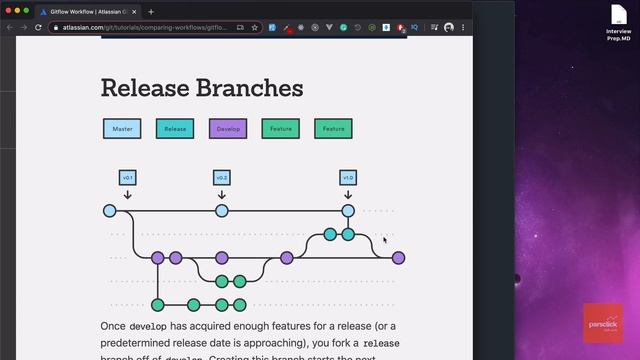Open the red badge extension icon
This screenshot has width=640, height=360.
pyautogui.click(x=401, y=28)
